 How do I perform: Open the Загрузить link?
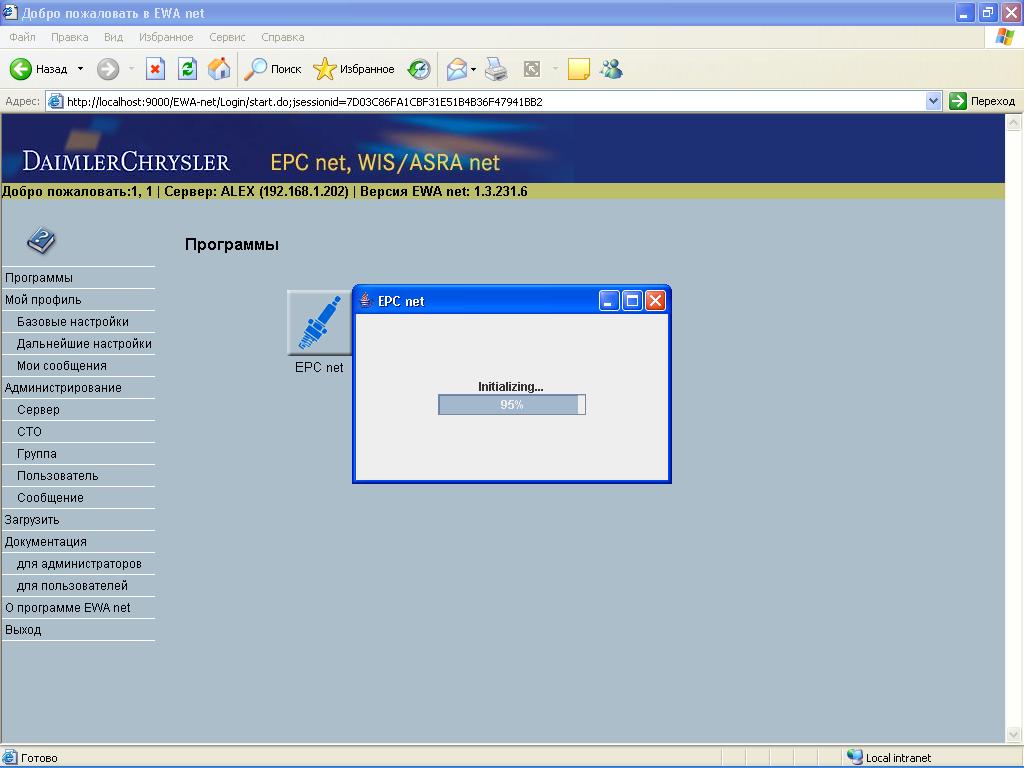(x=32, y=520)
